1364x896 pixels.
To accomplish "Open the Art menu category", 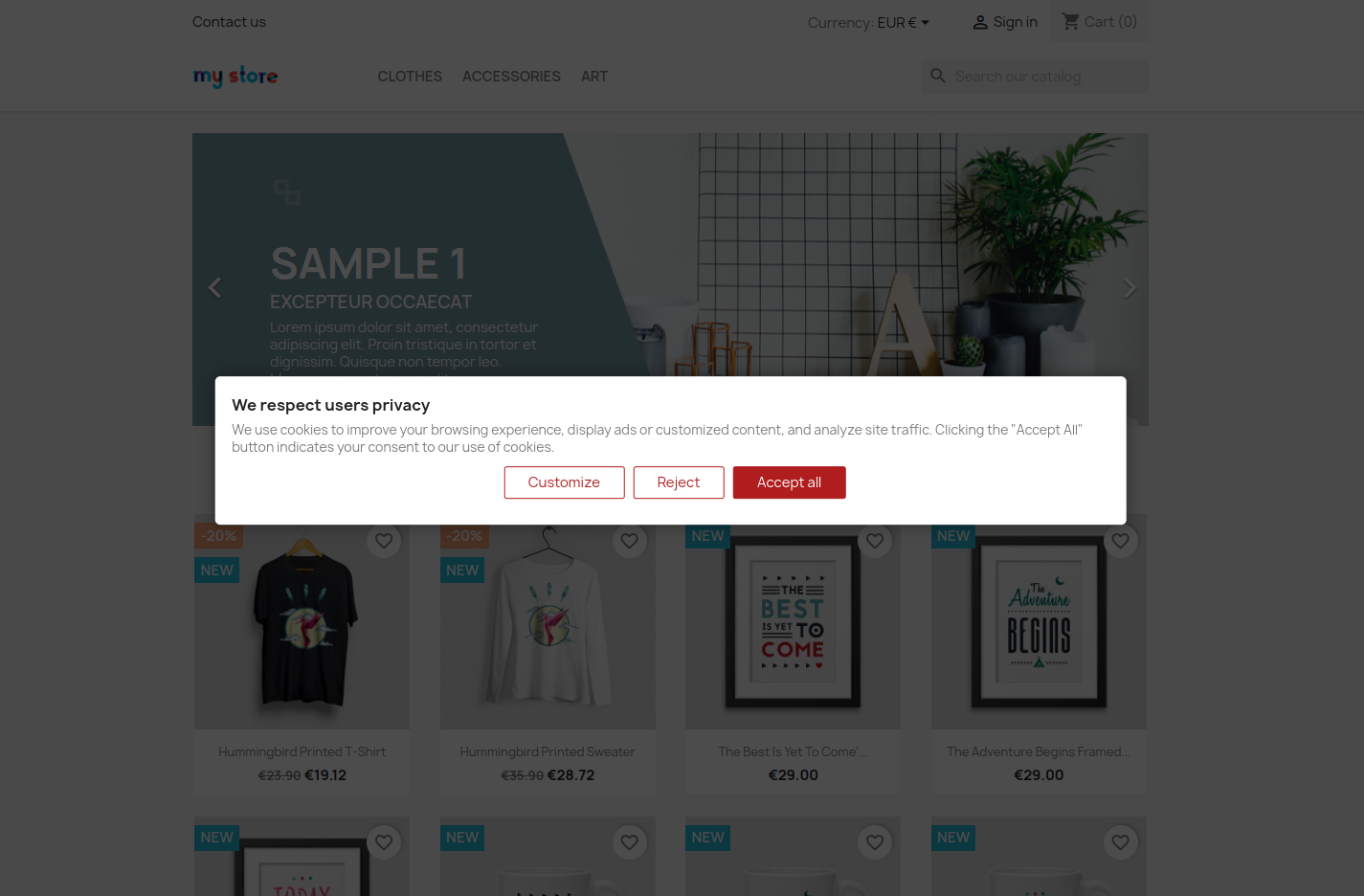I will pos(594,77).
